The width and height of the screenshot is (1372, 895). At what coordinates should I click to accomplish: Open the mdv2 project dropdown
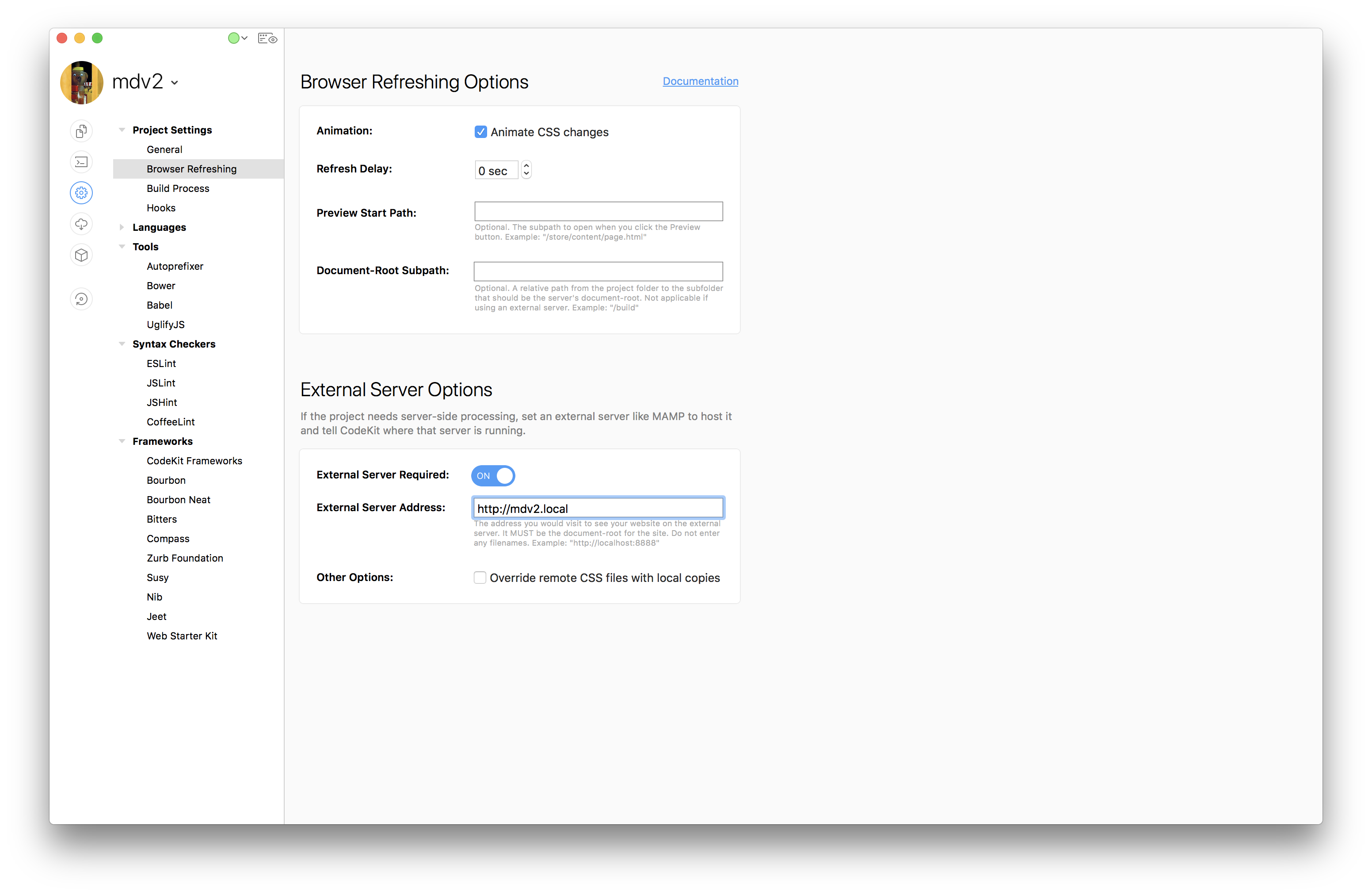[175, 83]
